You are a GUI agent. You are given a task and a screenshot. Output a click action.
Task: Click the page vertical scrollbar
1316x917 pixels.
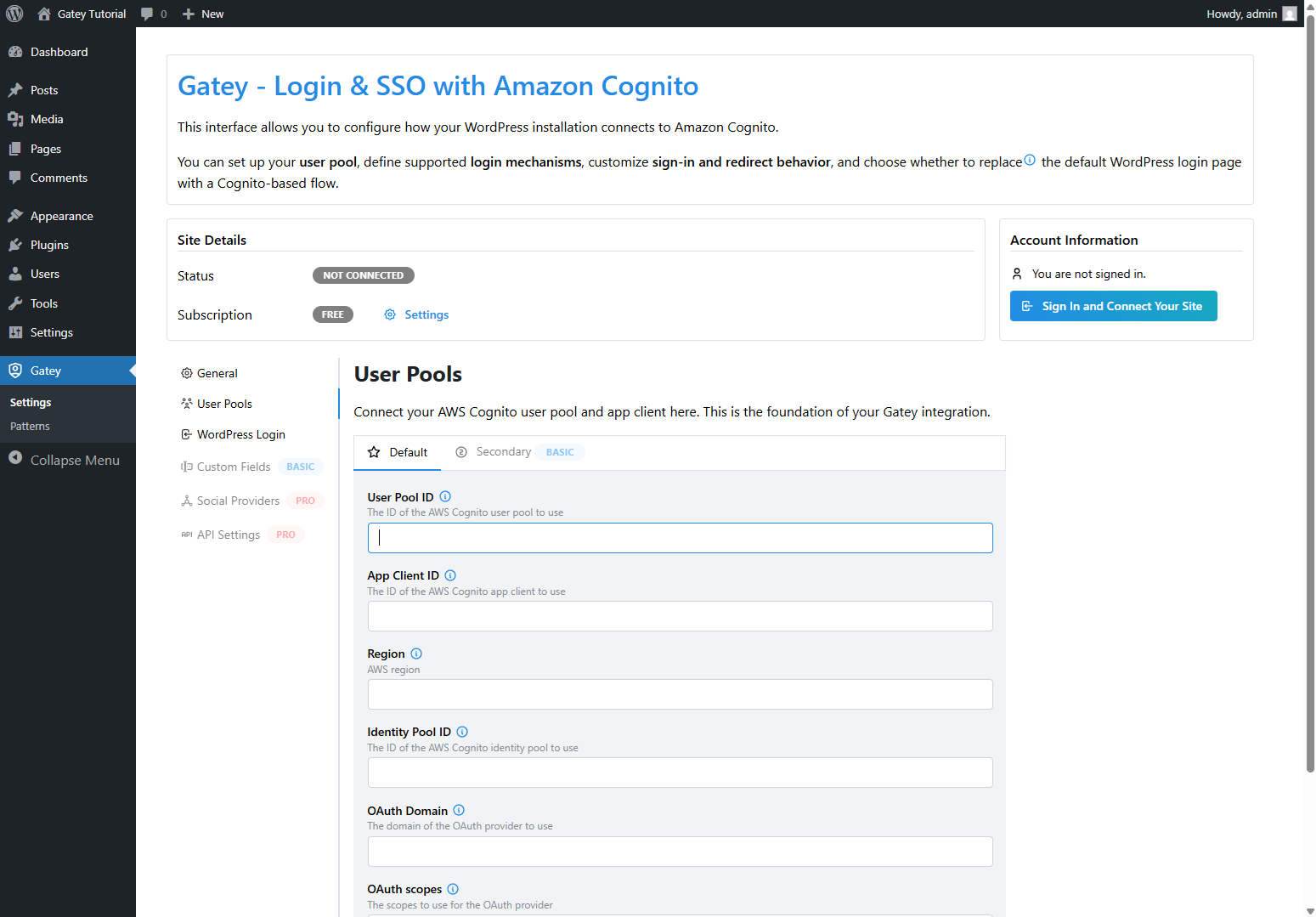click(x=1310, y=394)
